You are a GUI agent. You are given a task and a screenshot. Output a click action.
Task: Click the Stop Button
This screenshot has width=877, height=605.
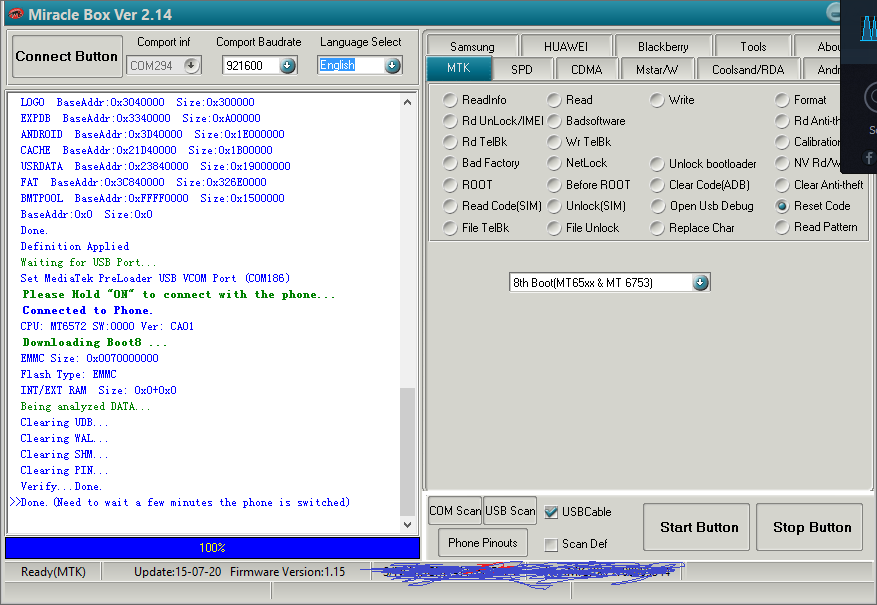[809, 527]
